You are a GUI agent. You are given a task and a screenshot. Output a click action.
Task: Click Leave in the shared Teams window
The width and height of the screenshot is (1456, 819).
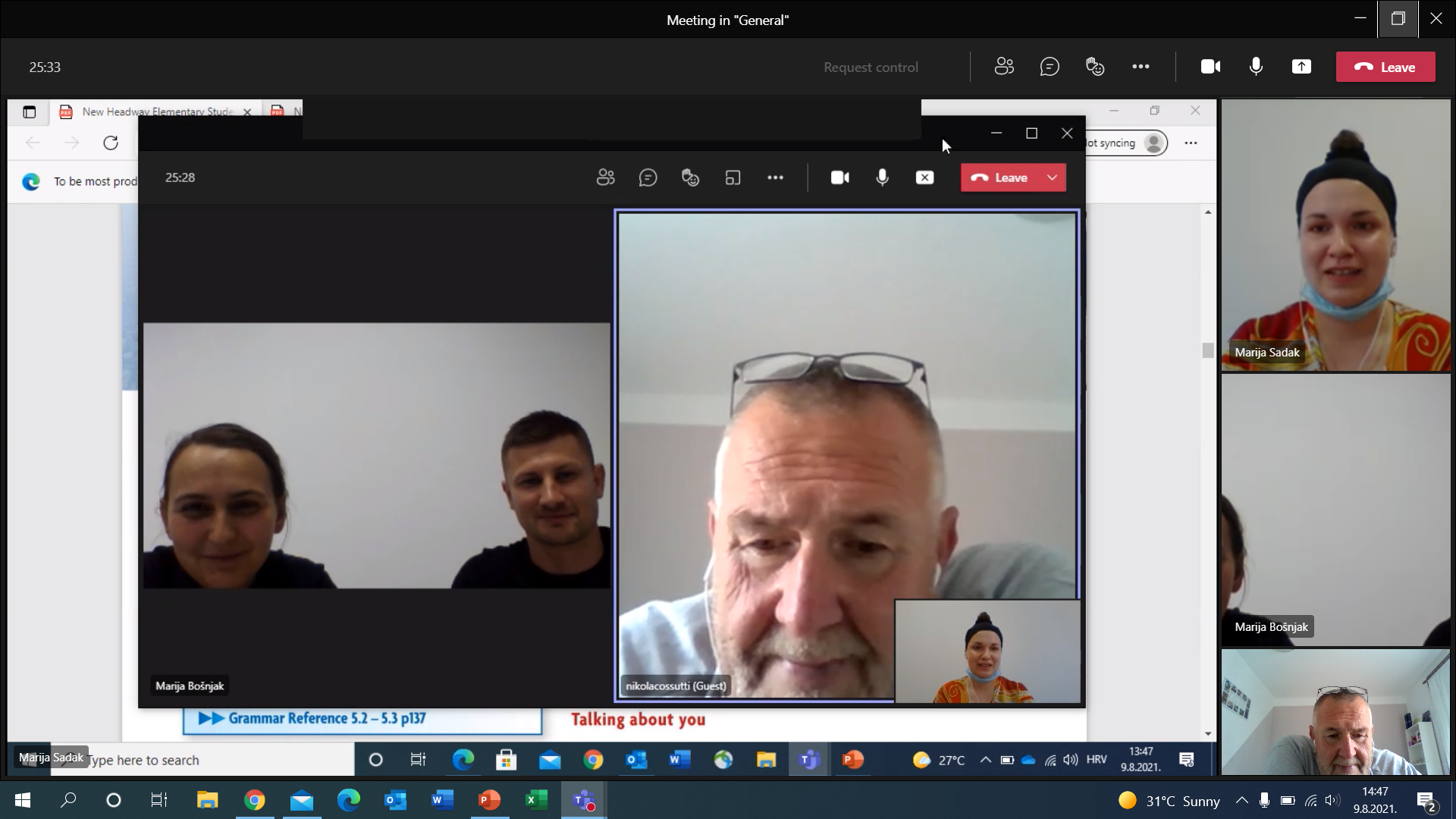pos(1000,177)
